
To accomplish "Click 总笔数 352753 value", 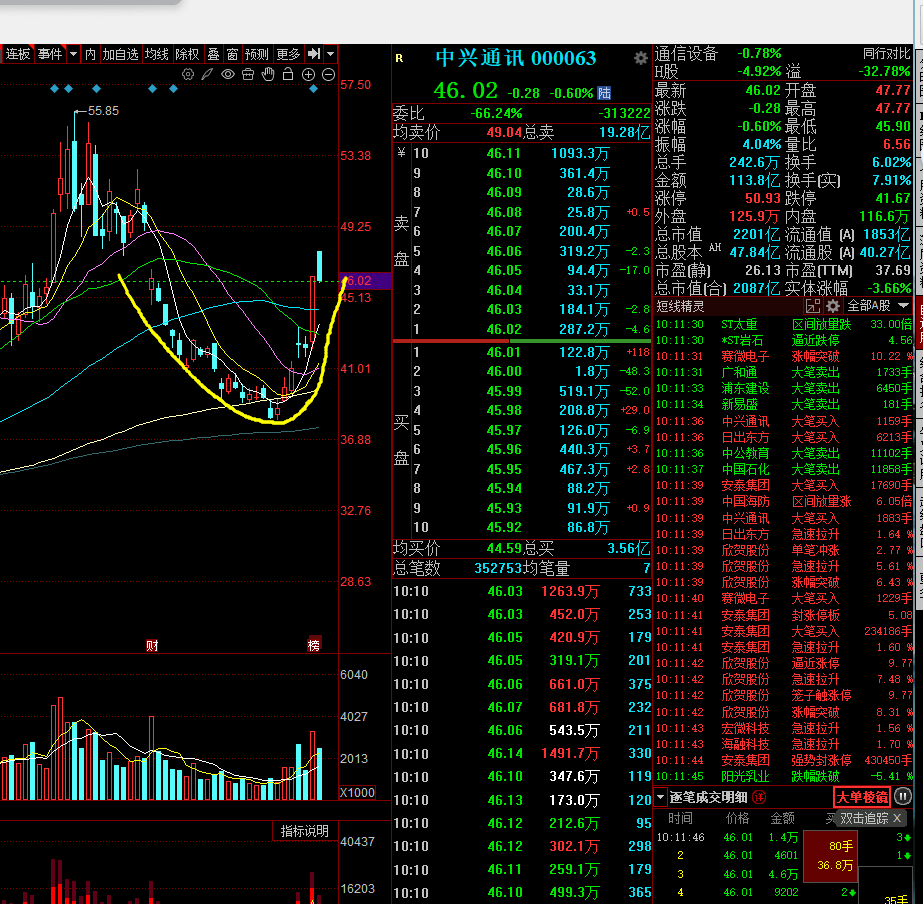I will click(x=498, y=568).
